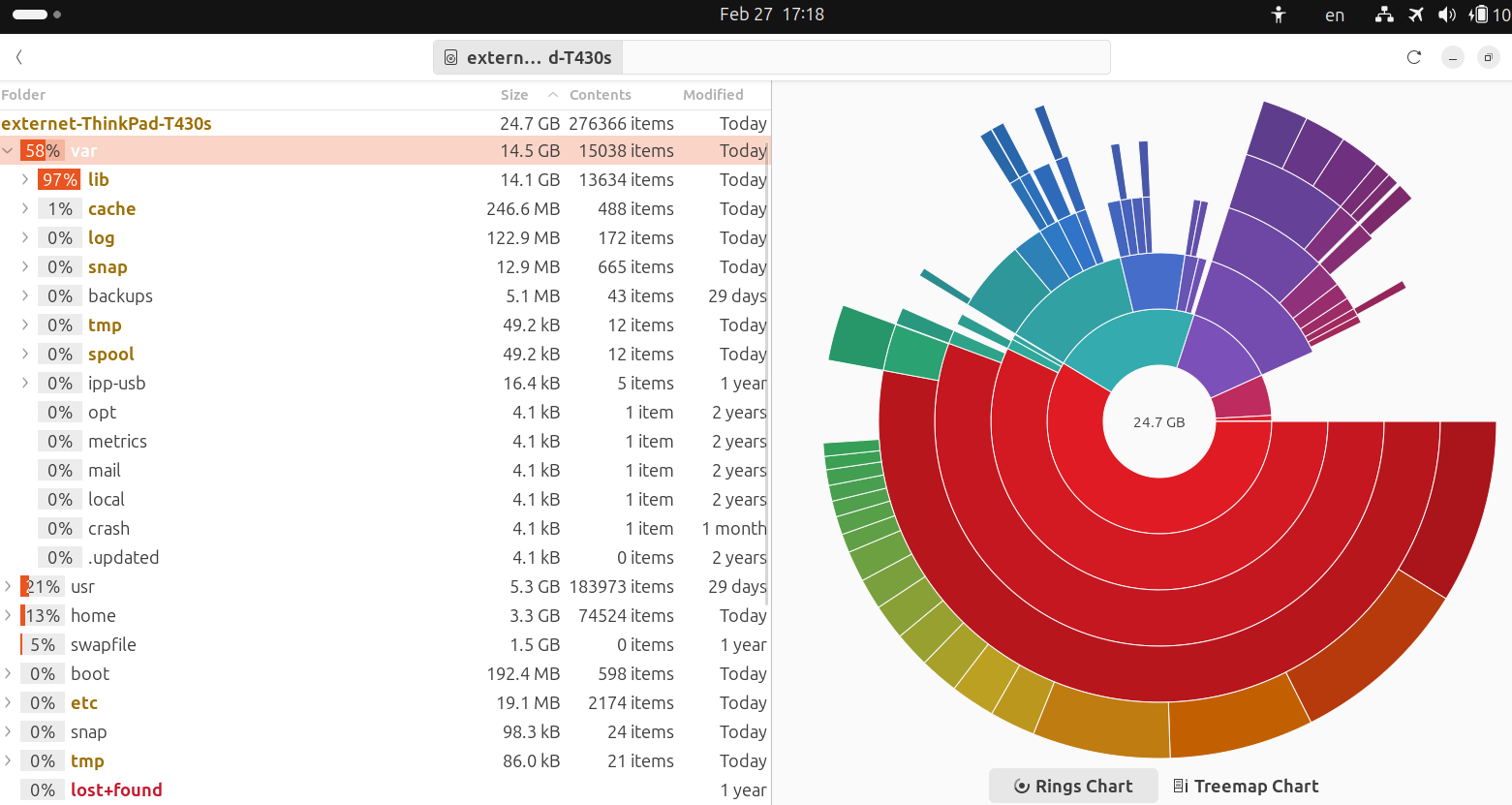Expand the home folder

pos(9,616)
